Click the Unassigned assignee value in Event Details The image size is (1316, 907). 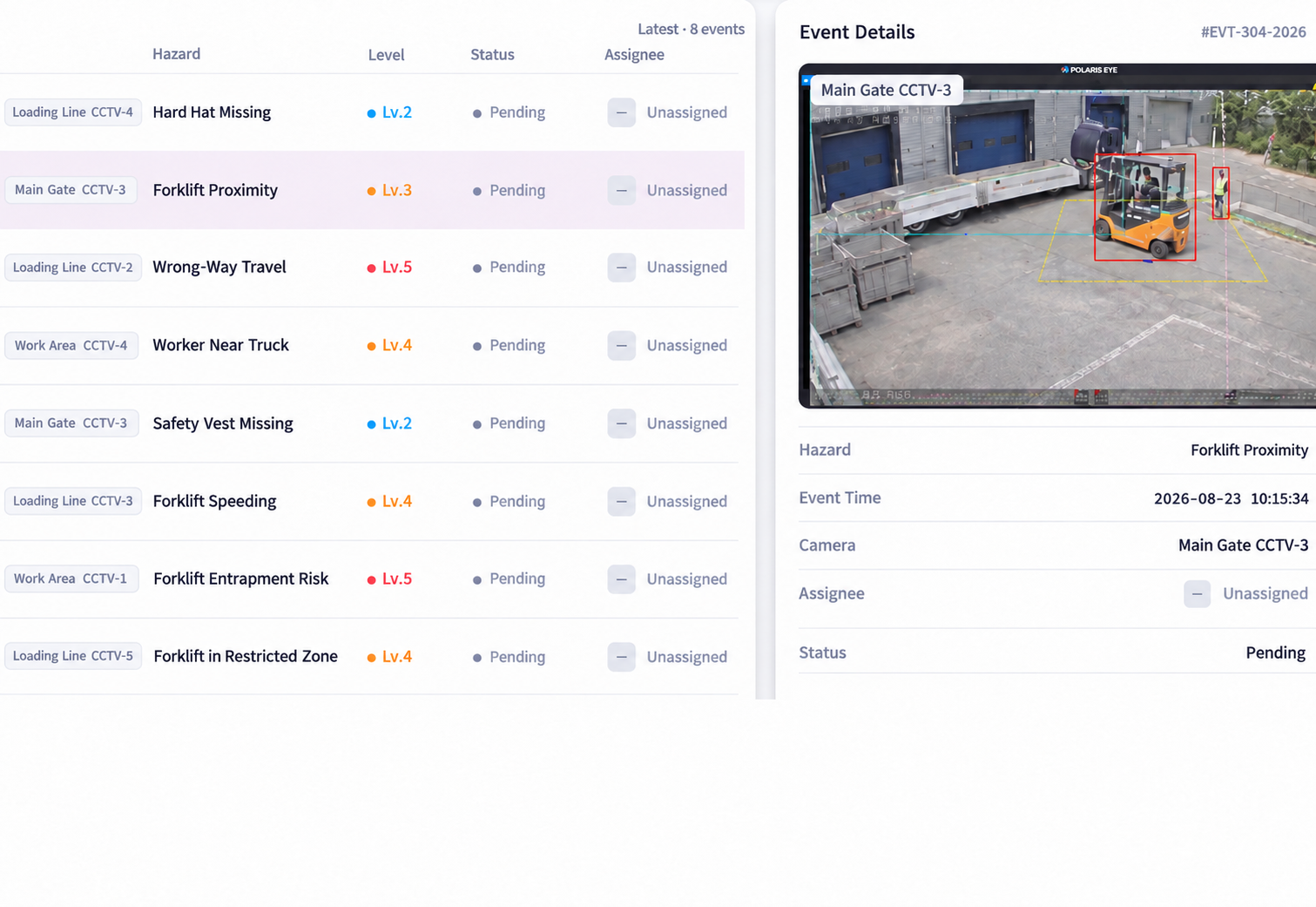pyautogui.click(x=1265, y=593)
